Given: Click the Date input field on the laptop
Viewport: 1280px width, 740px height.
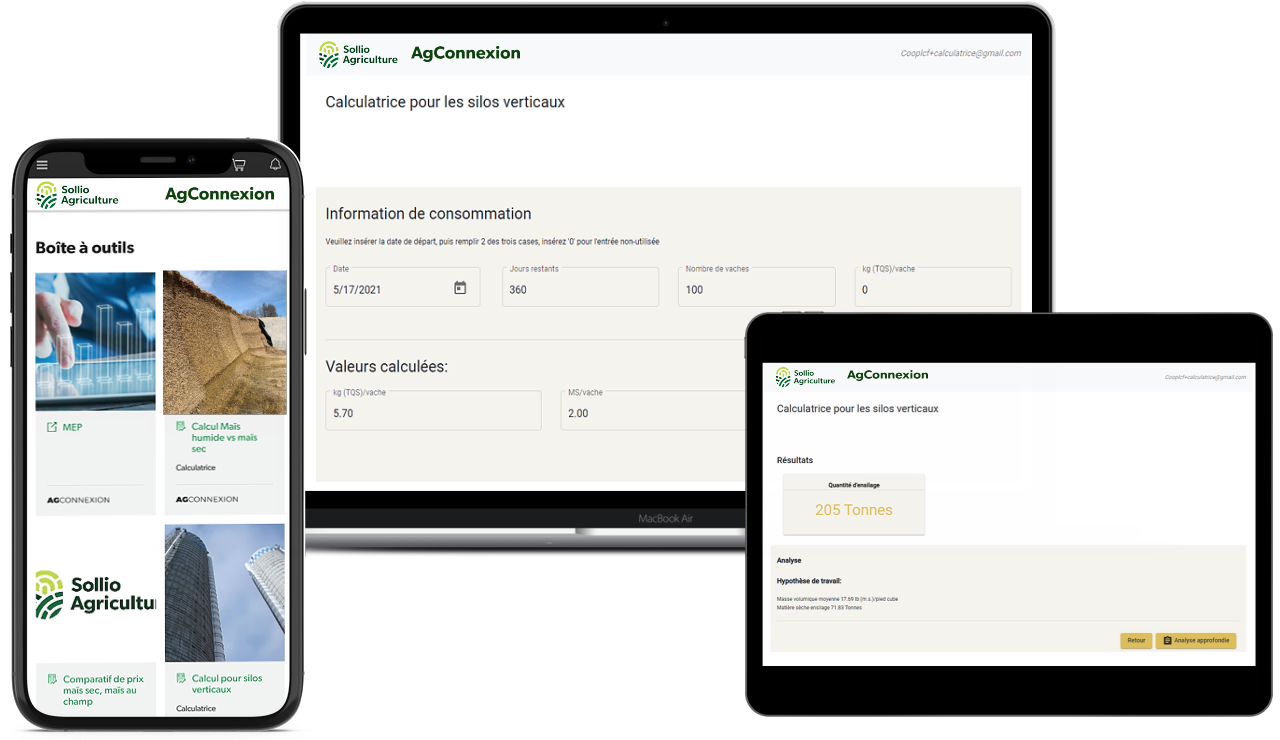Looking at the screenshot, I should (x=403, y=286).
